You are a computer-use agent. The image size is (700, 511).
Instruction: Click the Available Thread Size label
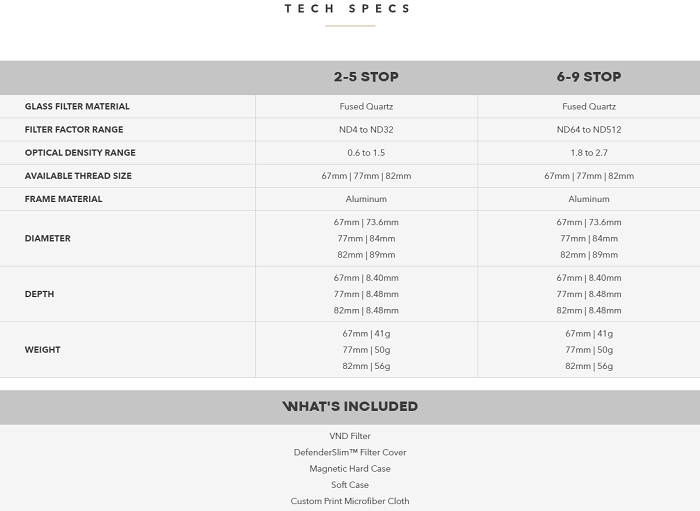point(78,176)
